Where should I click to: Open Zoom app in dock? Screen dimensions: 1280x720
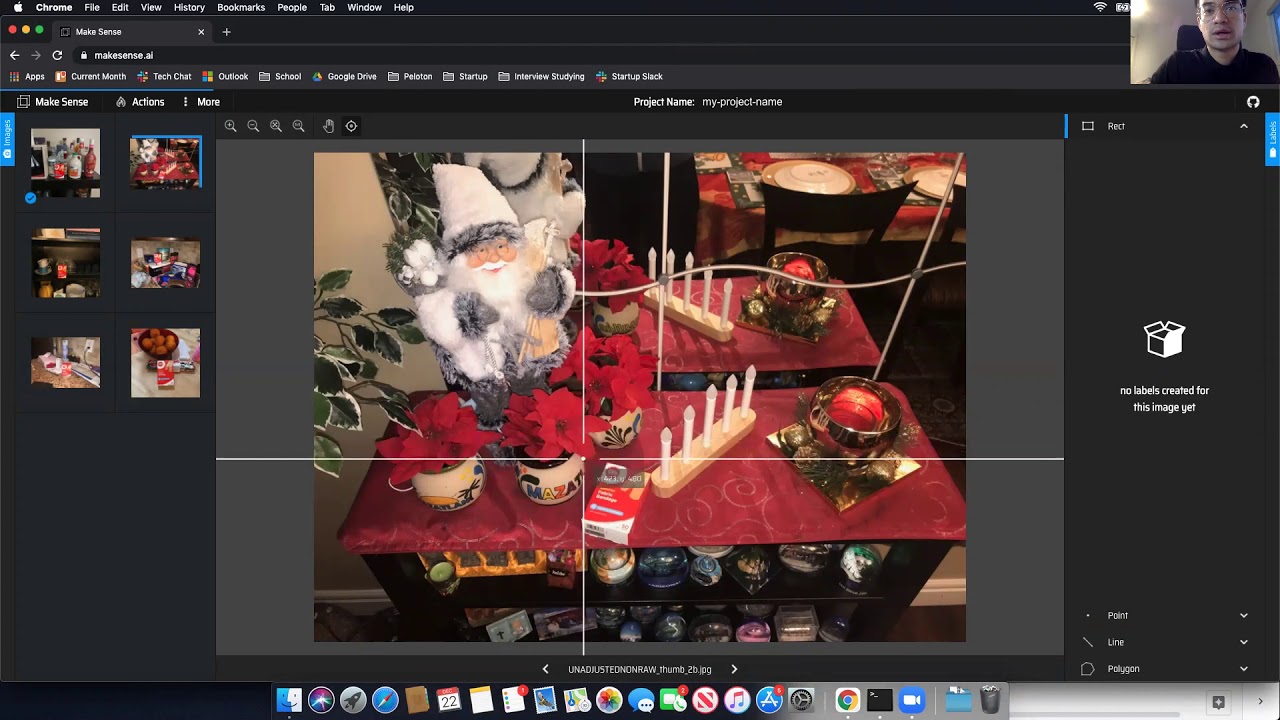912,700
